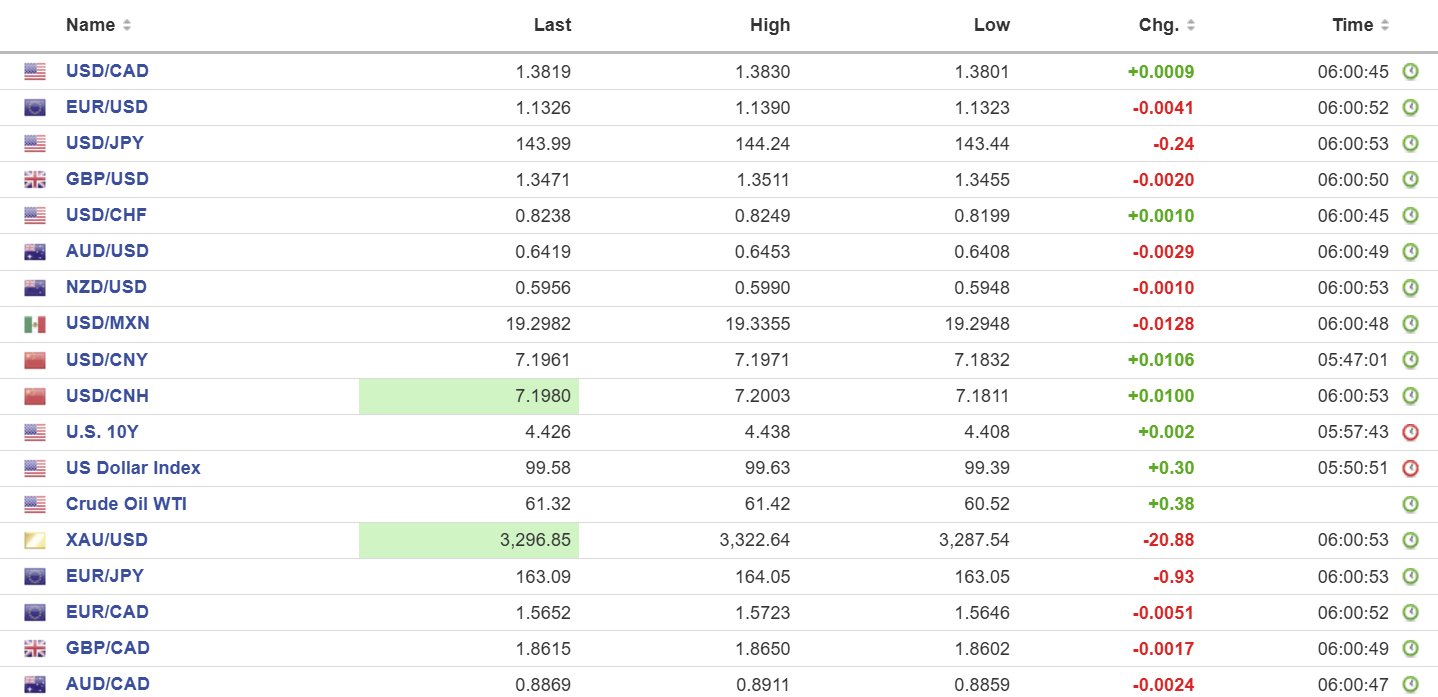Click the gold bar icon beside XAU/USD
Viewport: 1438px width, 697px height.
coord(35,541)
